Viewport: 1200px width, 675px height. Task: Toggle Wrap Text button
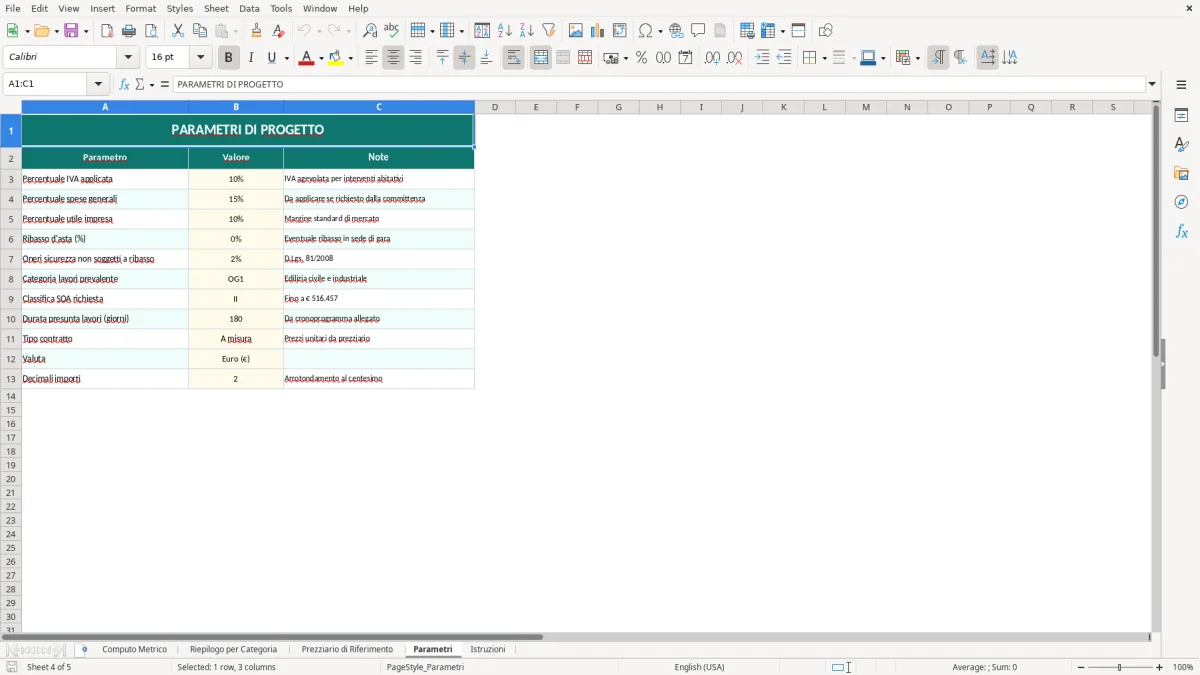pos(514,58)
